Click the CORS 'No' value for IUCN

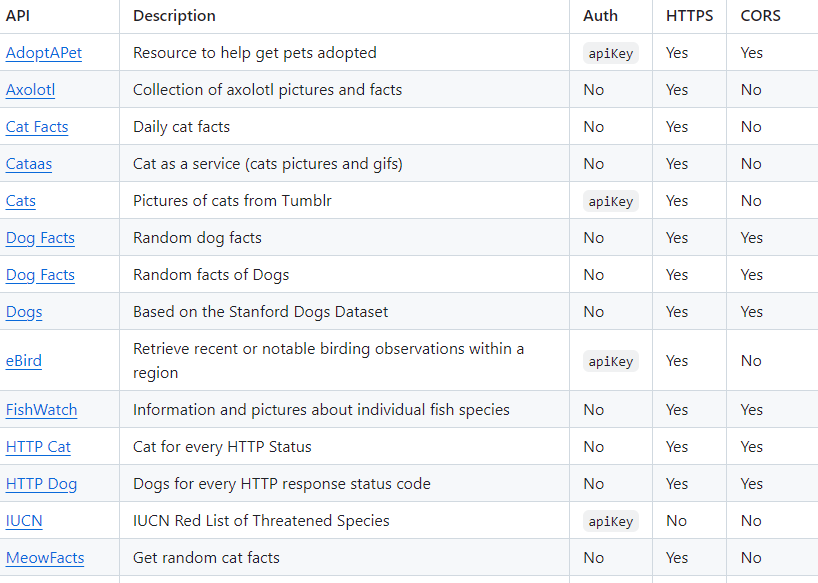click(751, 521)
